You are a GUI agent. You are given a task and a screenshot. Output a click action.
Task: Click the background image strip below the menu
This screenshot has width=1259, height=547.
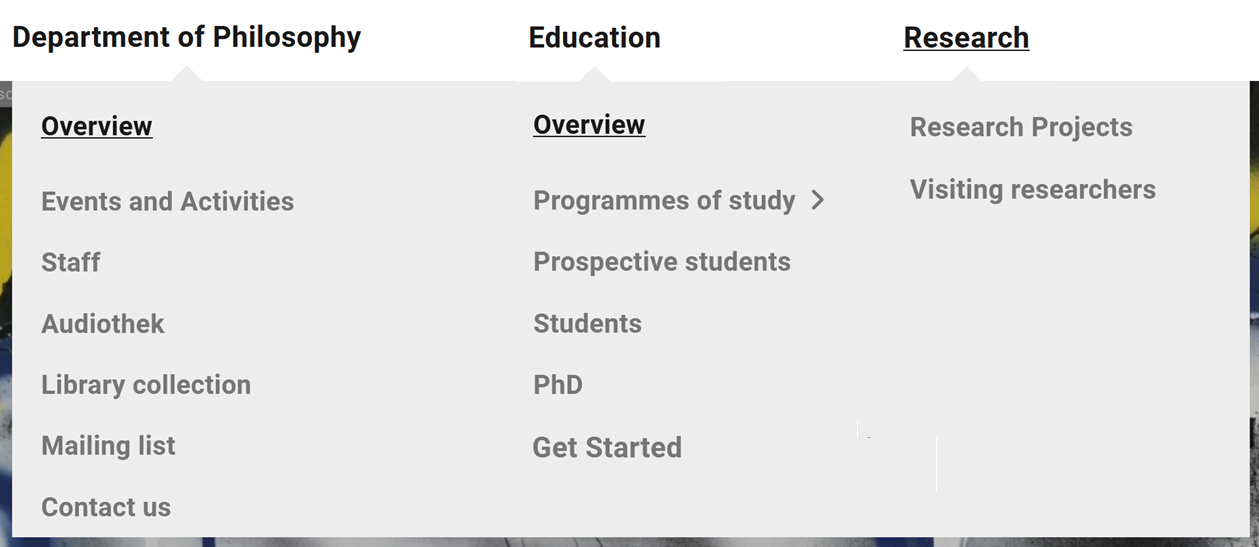(629, 542)
